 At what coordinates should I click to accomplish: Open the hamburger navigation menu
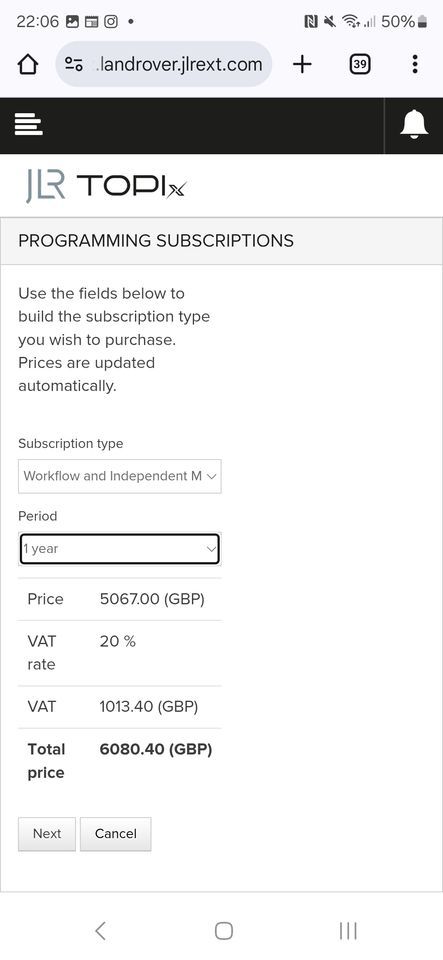[29, 125]
